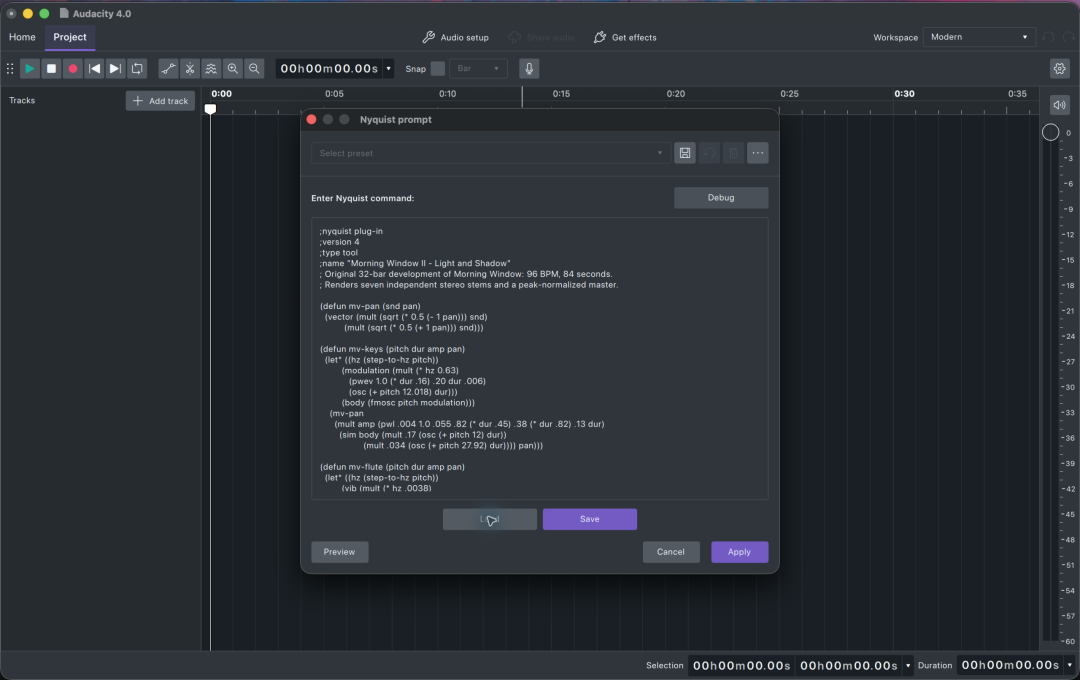Expand the Select preset dropdown
This screenshot has height=680, width=1080.
click(490, 153)
